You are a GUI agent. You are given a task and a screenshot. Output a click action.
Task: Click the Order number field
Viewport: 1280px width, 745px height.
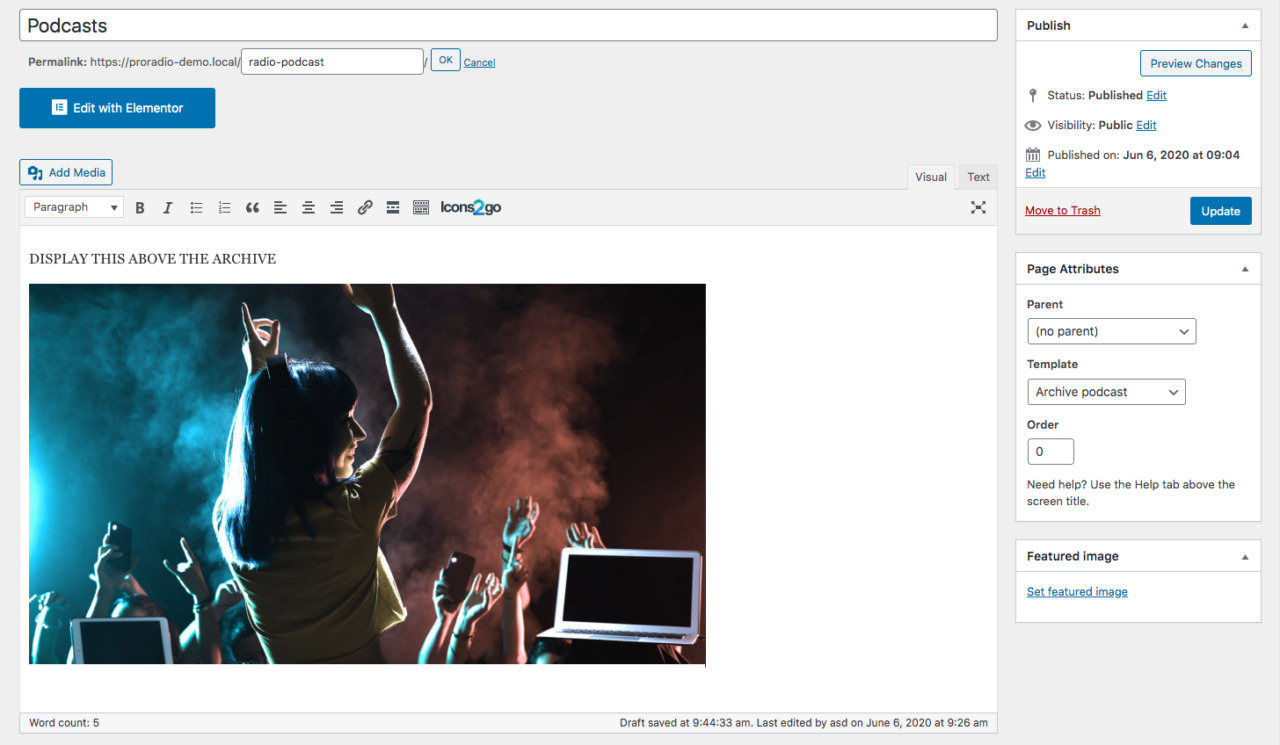[1050, 452]
